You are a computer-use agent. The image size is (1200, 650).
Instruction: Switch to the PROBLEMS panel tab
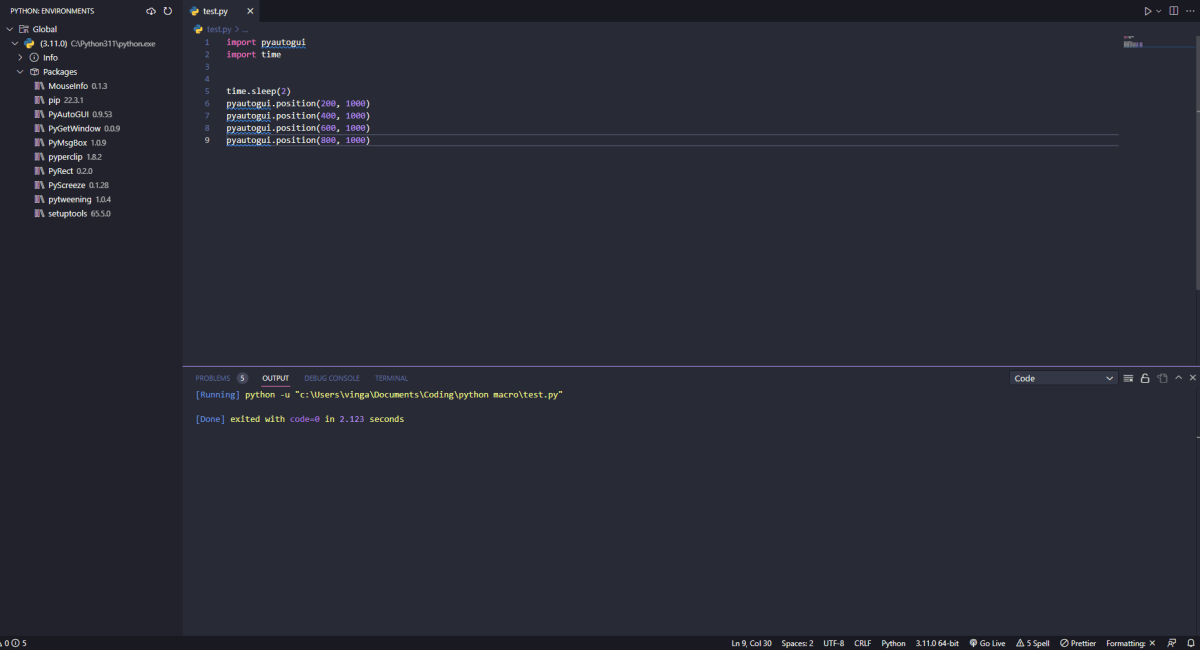pos(212,378)
